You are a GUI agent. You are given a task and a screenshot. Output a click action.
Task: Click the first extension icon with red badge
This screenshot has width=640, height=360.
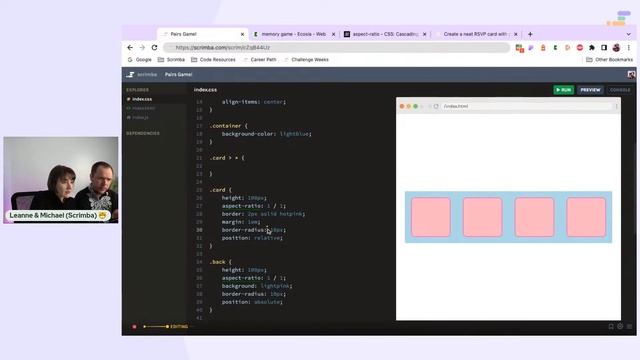[x=519, y=48]
